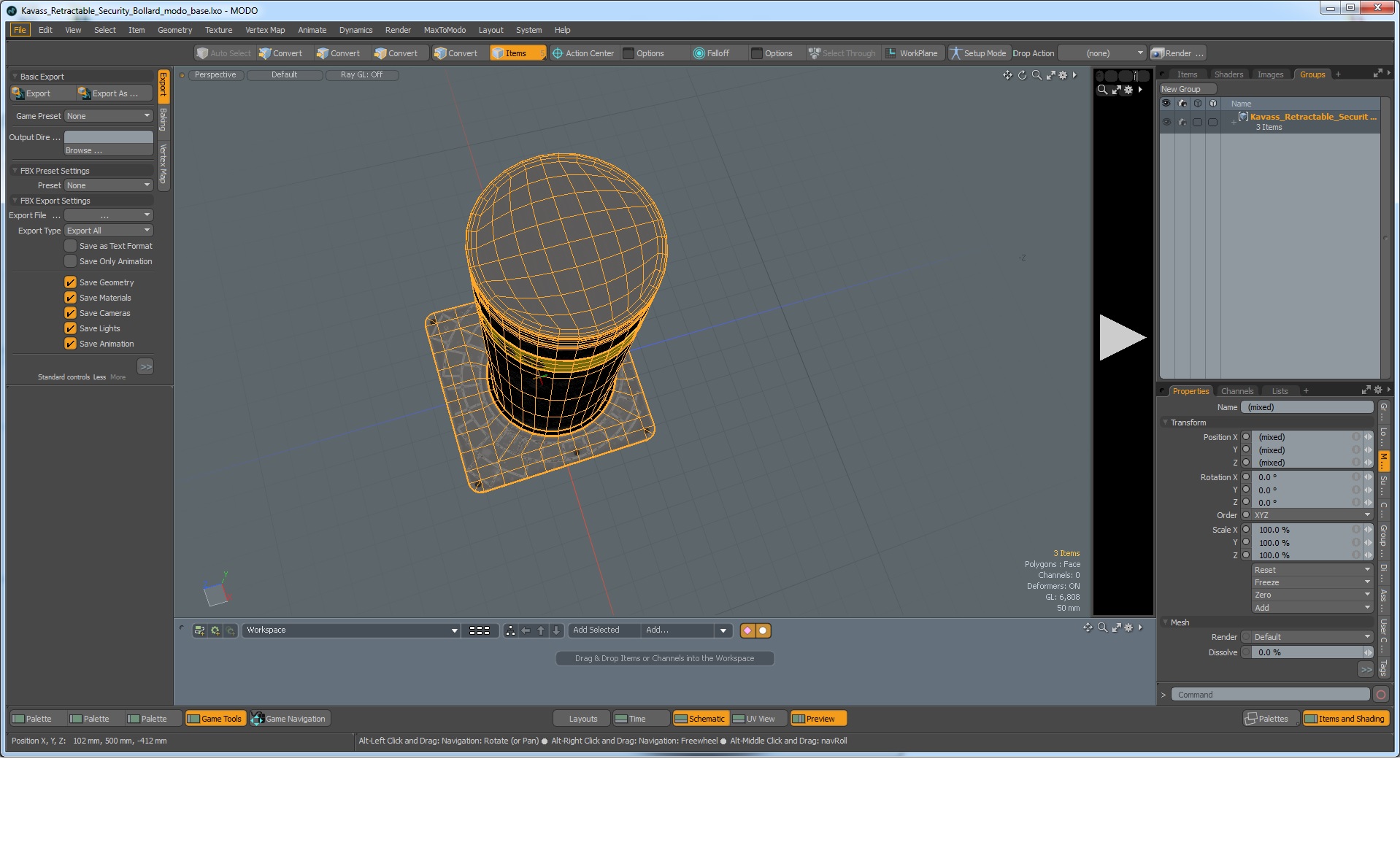Click the Add Selected button

click(x=604, y=630)
